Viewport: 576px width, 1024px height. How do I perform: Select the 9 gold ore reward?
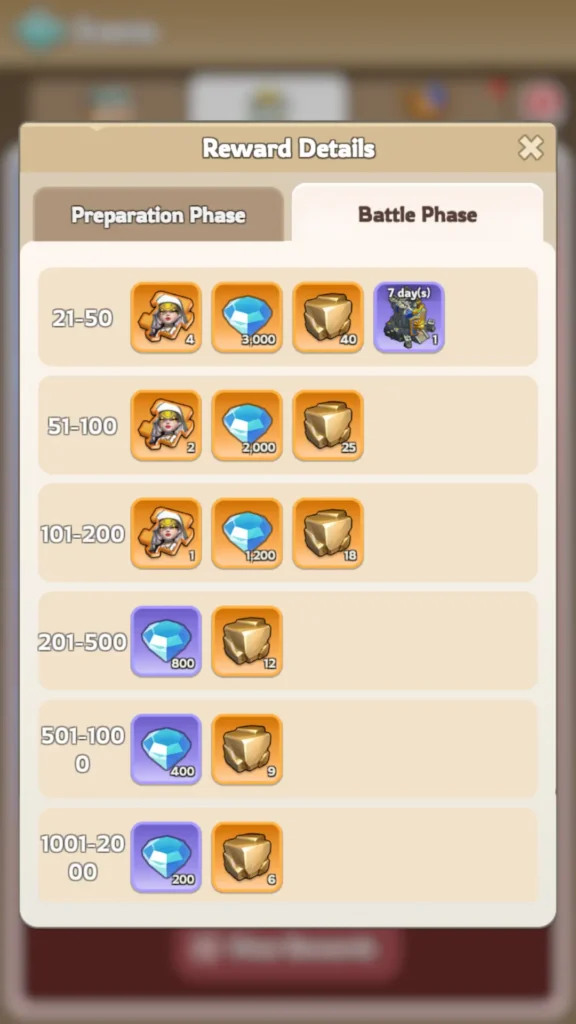247,749
